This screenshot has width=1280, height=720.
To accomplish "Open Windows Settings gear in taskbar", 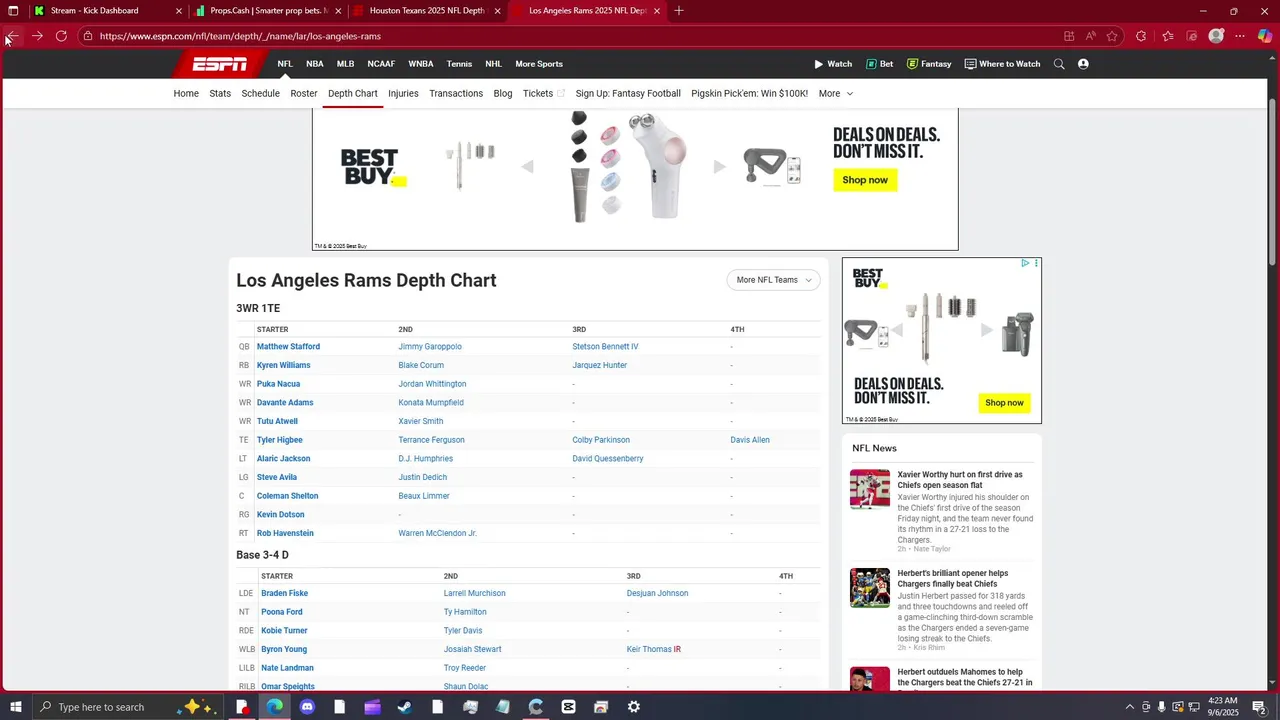I will pyautogui.click(x=634, y=707).
